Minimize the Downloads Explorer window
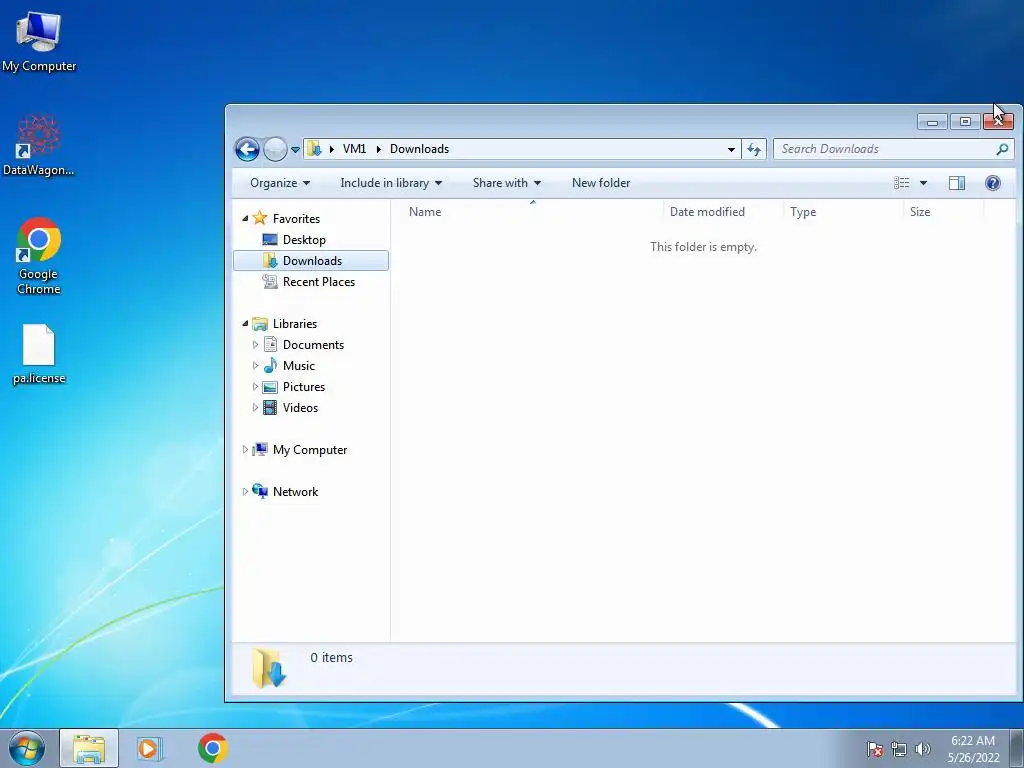The width and height of the screenshot is (1024, 768). coord(932,121)
